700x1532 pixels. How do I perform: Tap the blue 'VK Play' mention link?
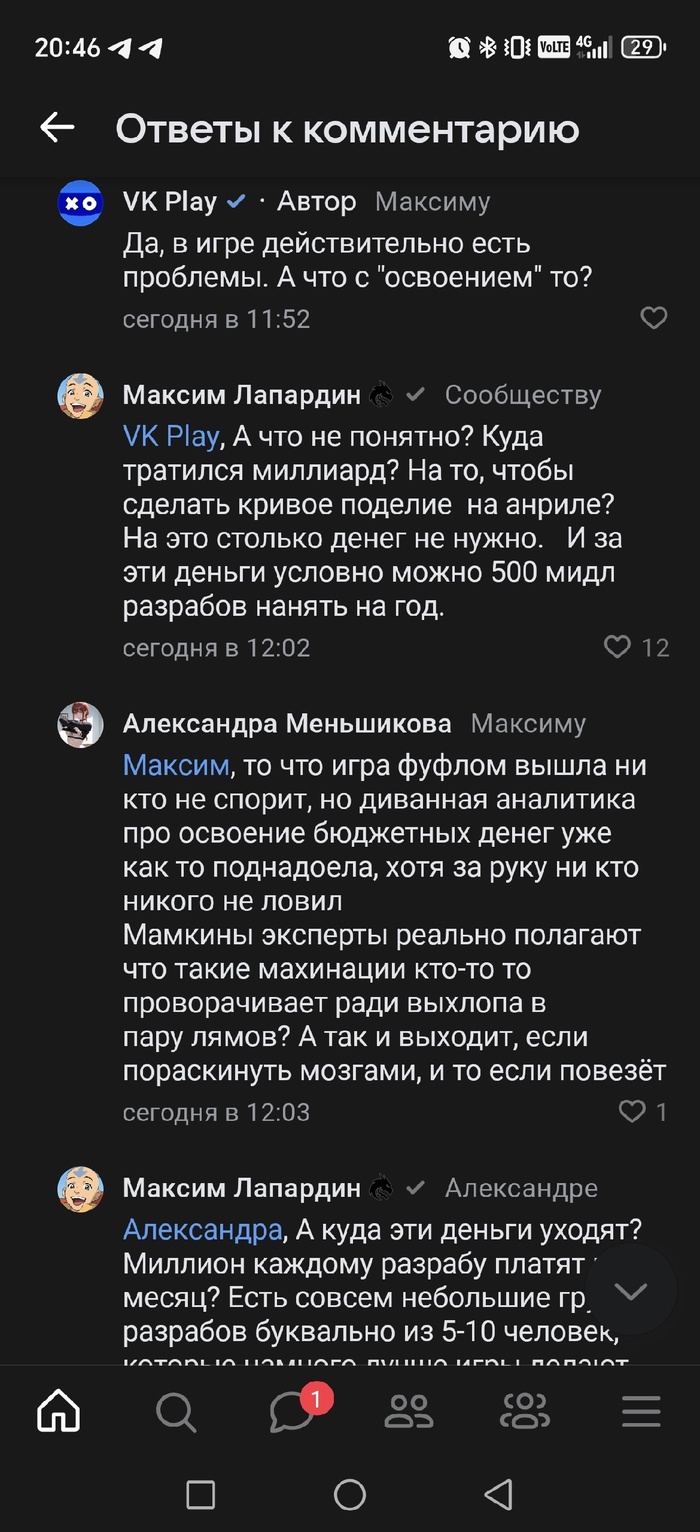tap(170, 436)
